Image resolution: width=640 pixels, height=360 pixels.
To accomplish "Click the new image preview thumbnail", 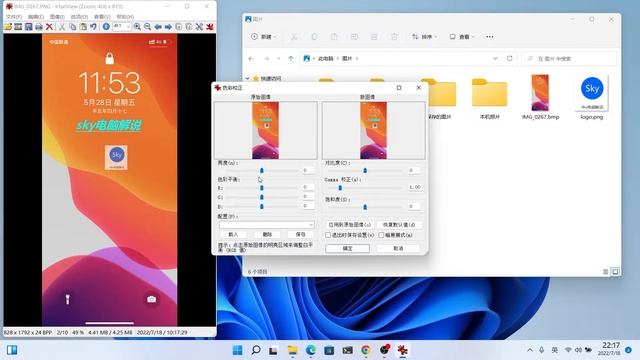I will point(373,131).
